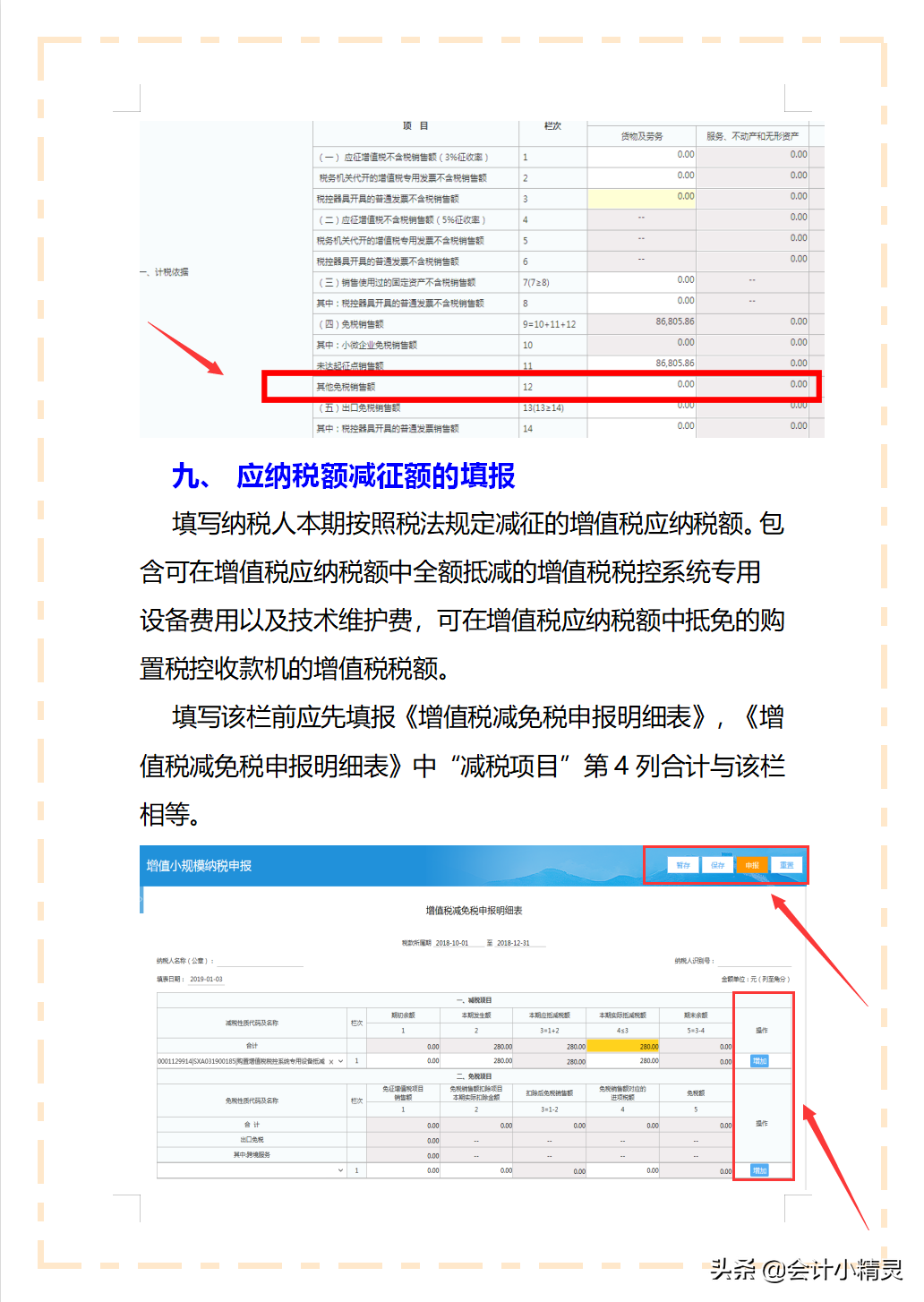Click the 免税销售额对应的进项税额 cell in the bottom row
Screen dimensions: 924x1302
[623, 1170]
